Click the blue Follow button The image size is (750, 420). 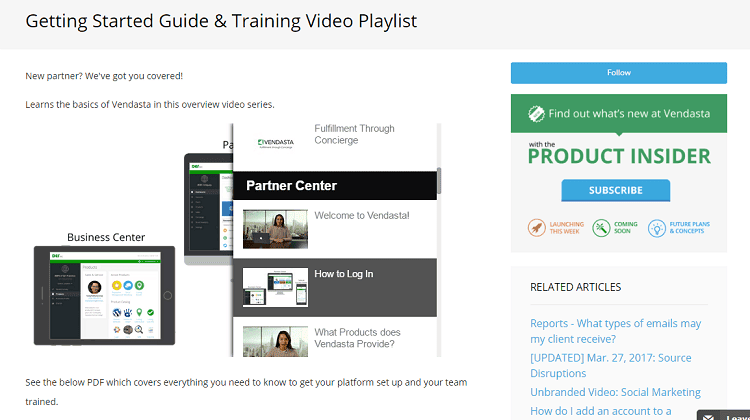(618, 73)
